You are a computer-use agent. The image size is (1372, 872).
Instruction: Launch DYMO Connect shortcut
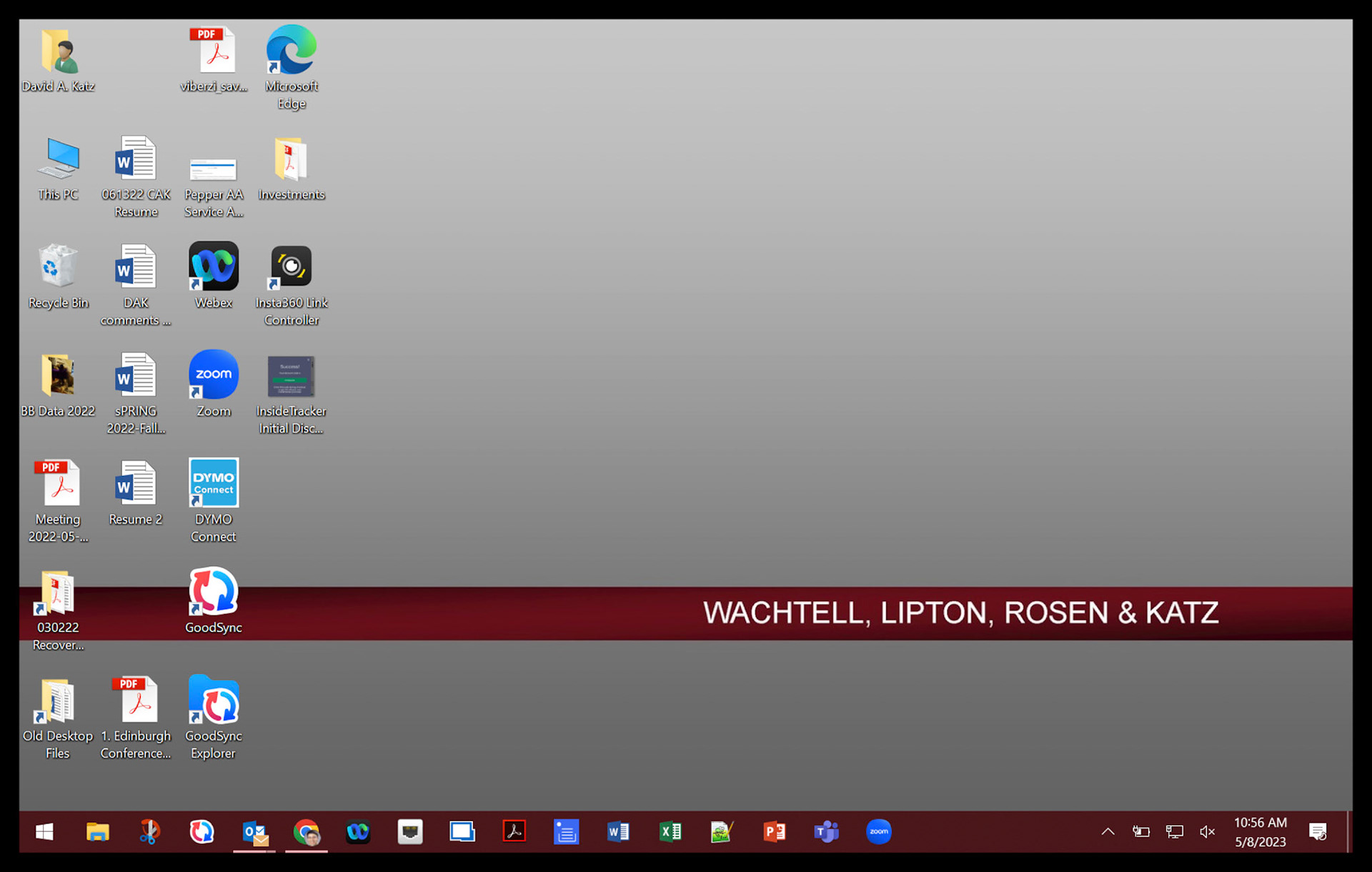(214, 501)
